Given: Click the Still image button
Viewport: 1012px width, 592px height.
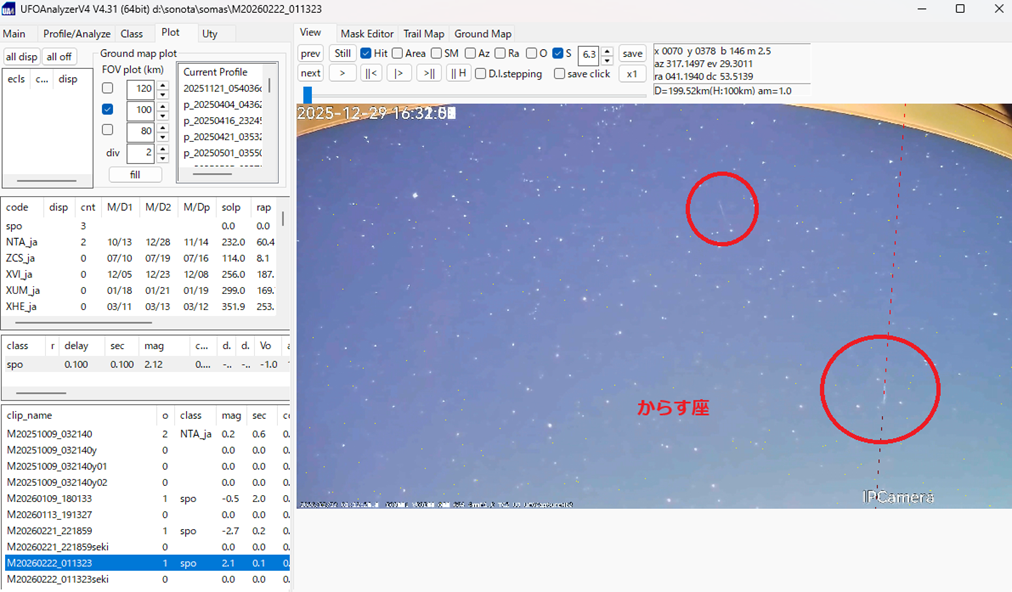Looking at the screenshot, I should click(343, 53).
